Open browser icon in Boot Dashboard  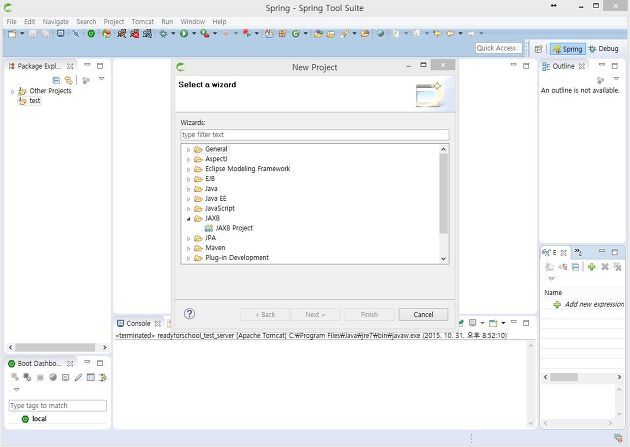coord(53,377)
